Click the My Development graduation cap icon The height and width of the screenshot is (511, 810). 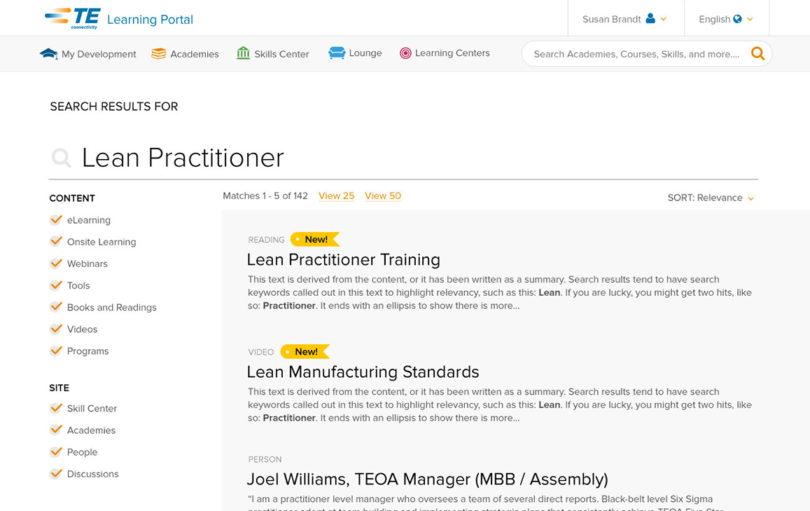pyautogui.click(x=49, y=53)
